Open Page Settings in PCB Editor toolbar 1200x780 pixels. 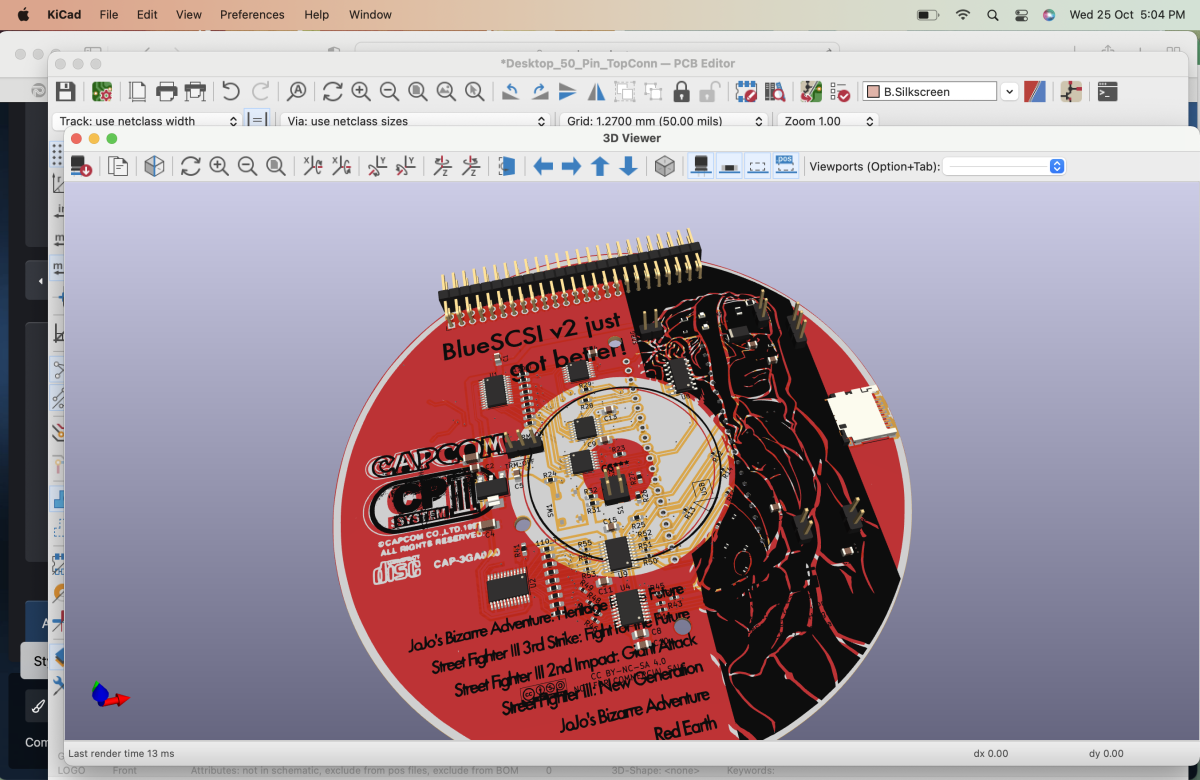coord(138,92)
